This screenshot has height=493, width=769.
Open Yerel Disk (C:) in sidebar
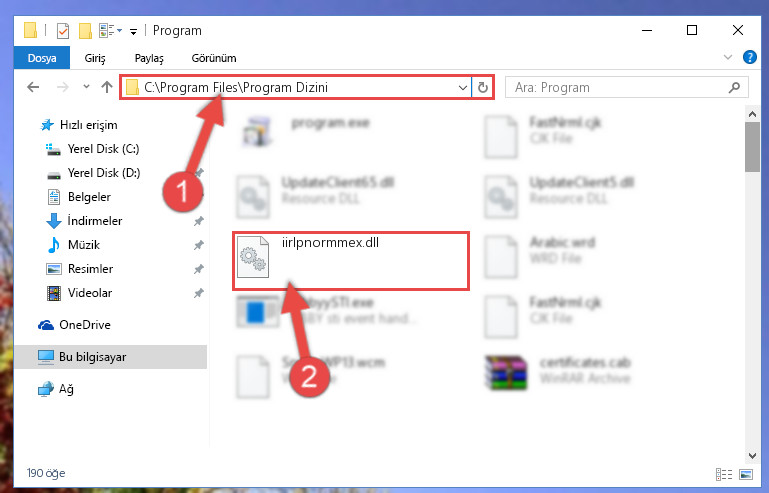pyautogui.click(x=103, y=149)
